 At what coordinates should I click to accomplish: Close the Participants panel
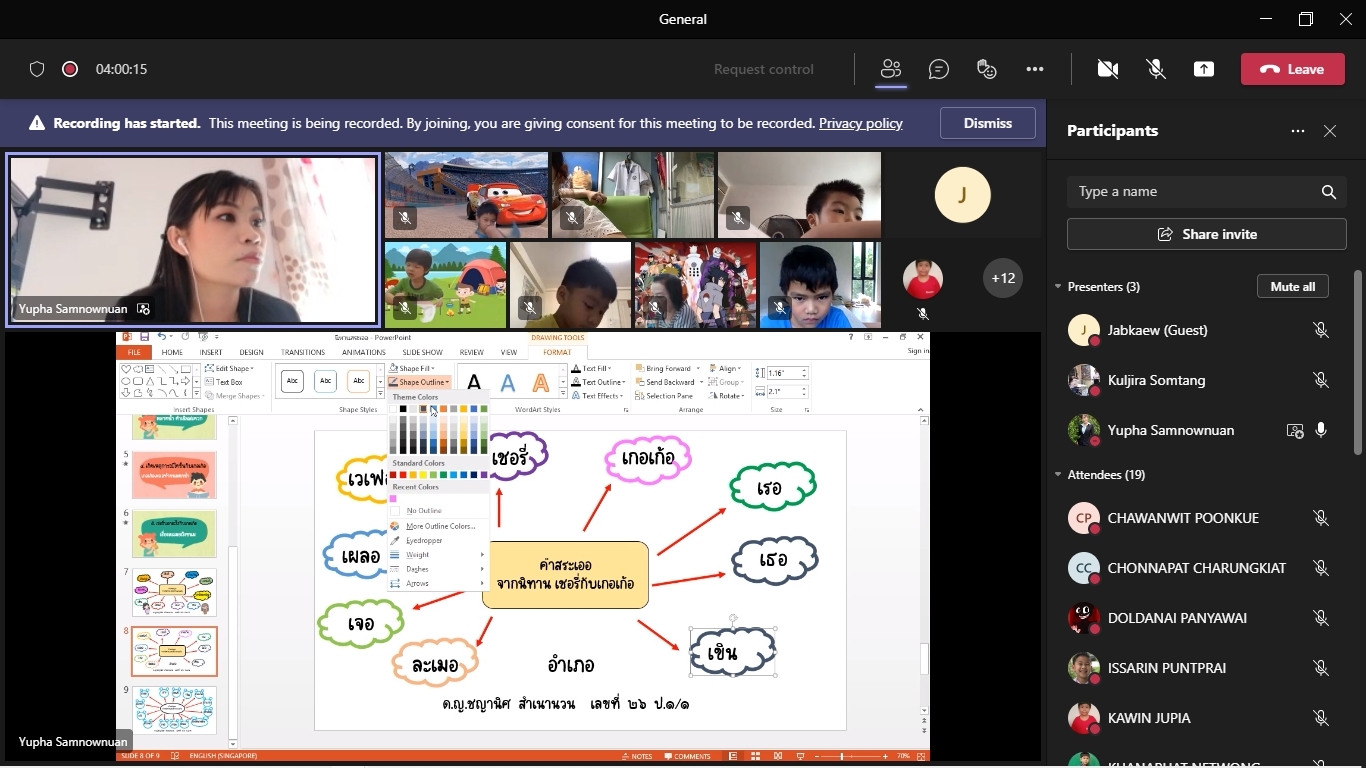point(1330,131)
